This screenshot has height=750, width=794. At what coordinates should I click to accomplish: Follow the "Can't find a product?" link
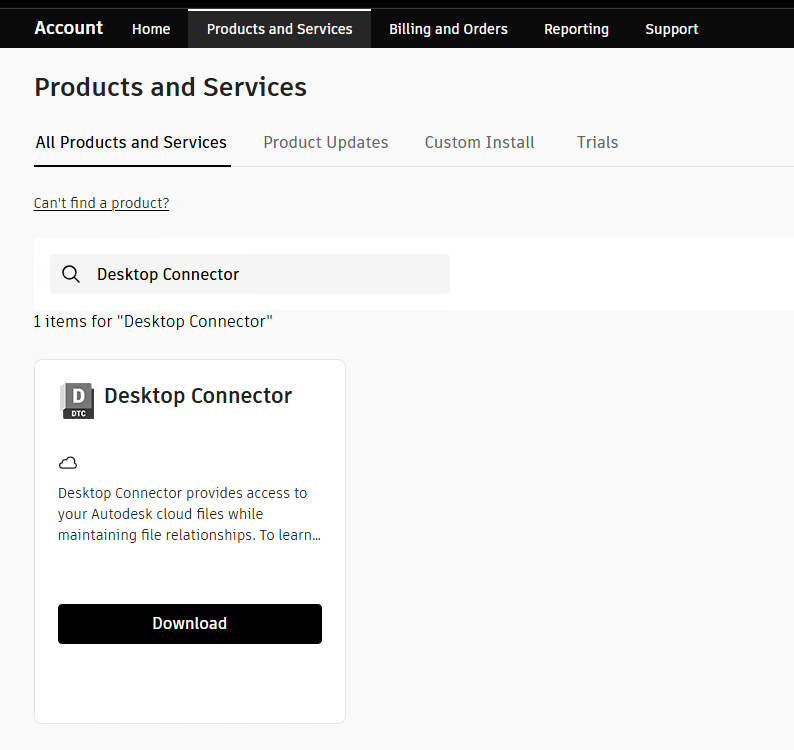coord(101,203)
